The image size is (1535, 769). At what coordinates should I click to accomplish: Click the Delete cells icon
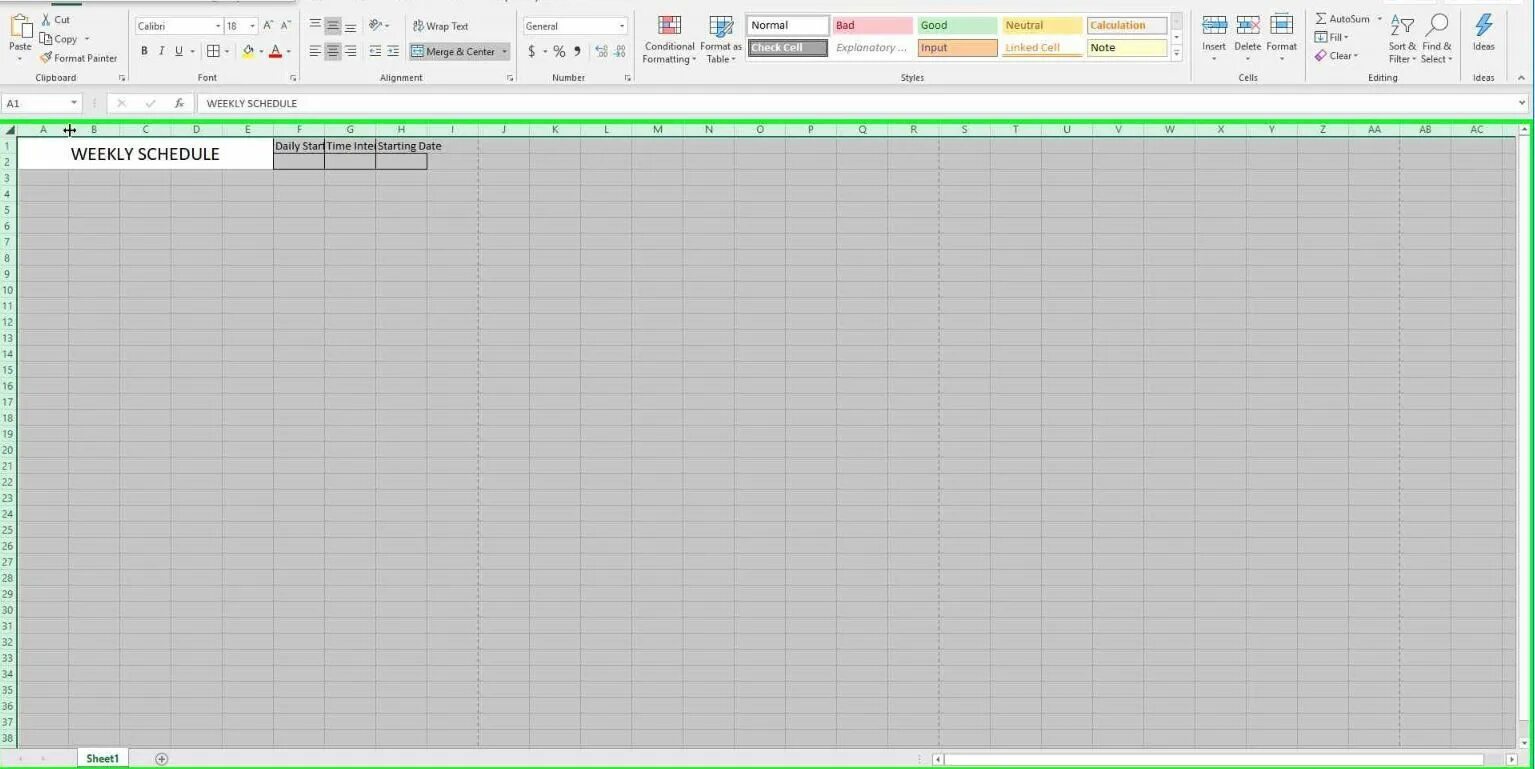(x=1248, y=25)
